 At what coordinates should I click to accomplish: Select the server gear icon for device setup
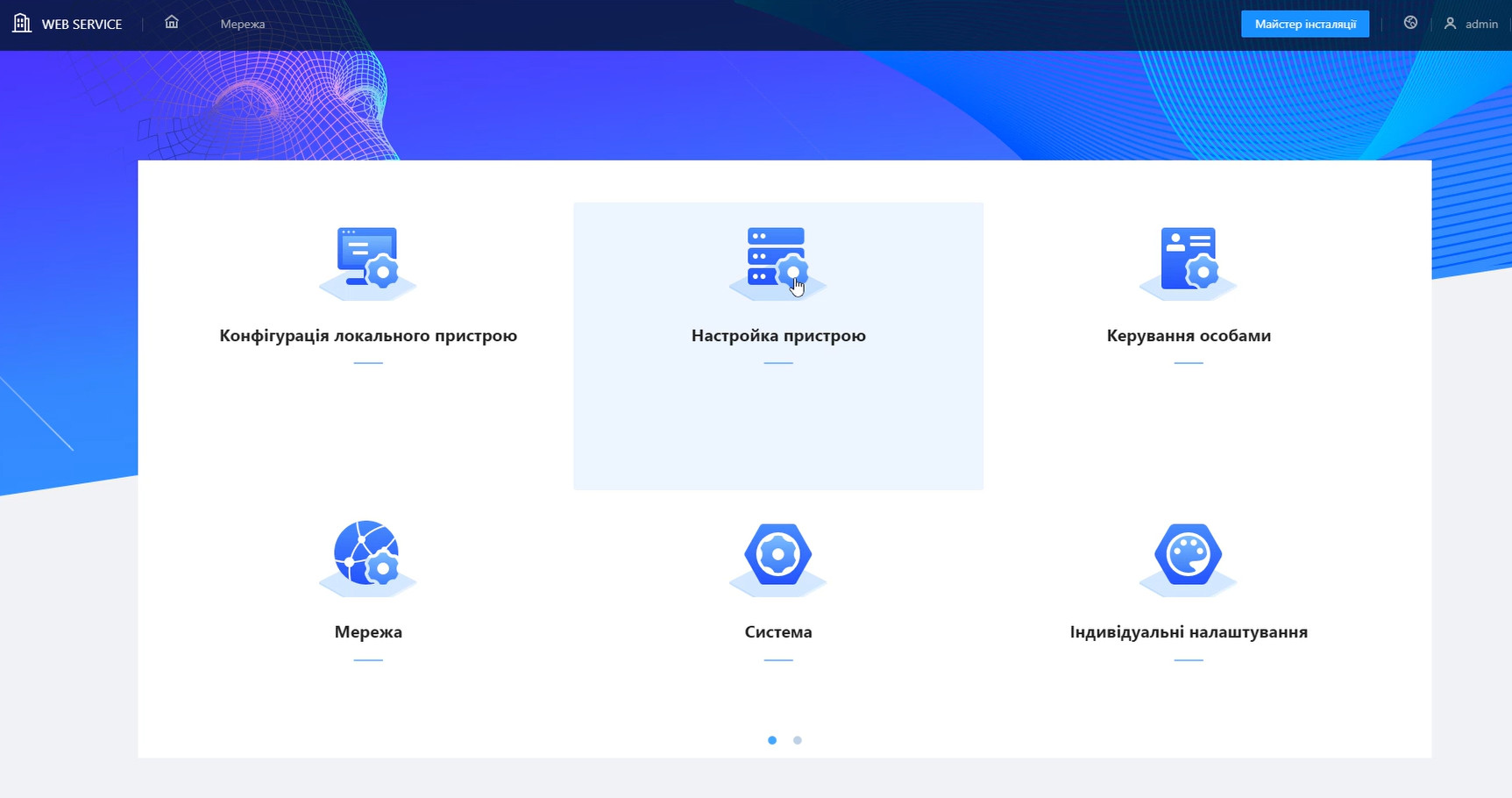[x=777, y=260]
